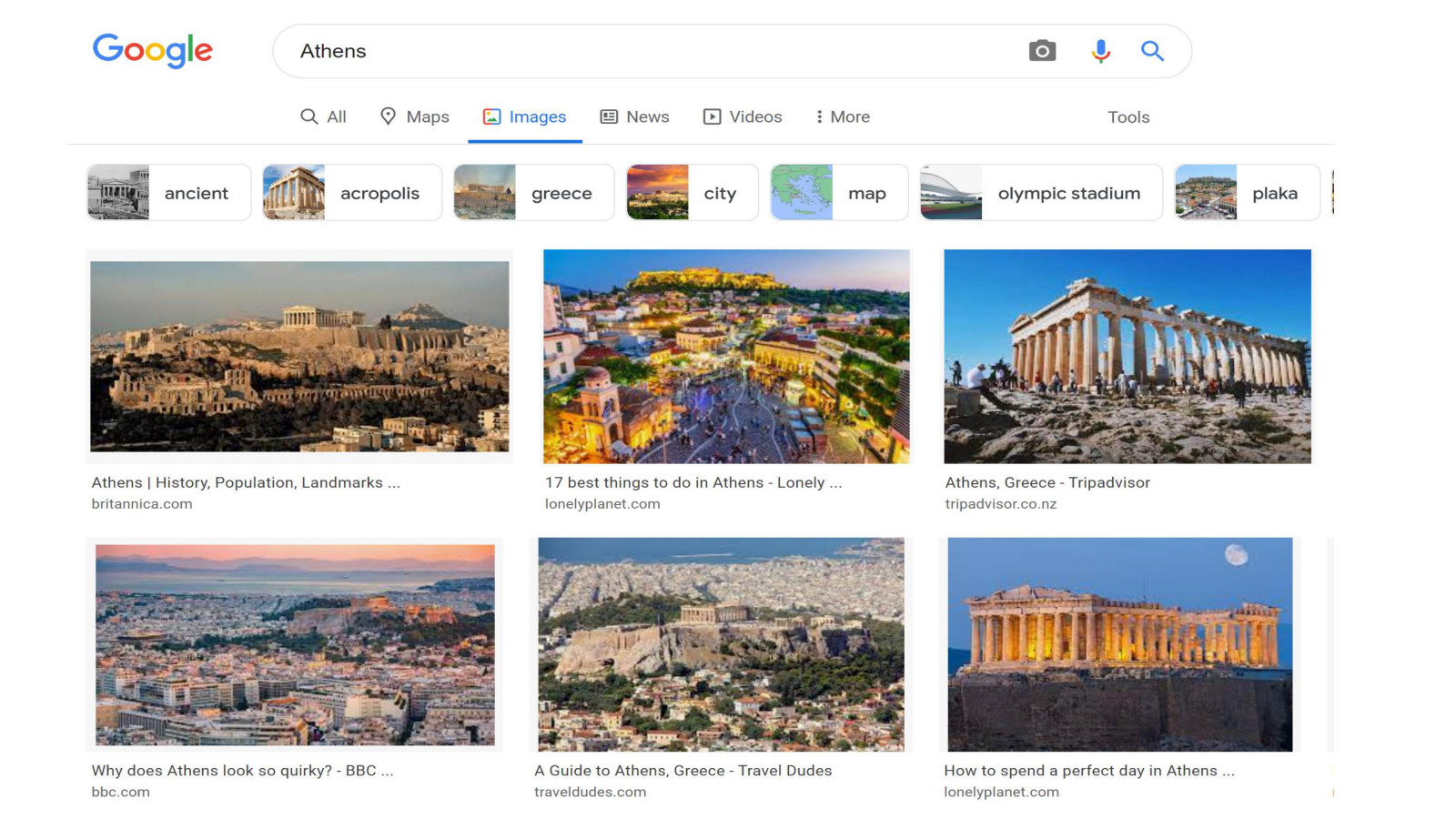Click '17 best things to do in Athens' title
Image resolution: width=1456 pixels, height=819 pixels.
tap(693, 482)
